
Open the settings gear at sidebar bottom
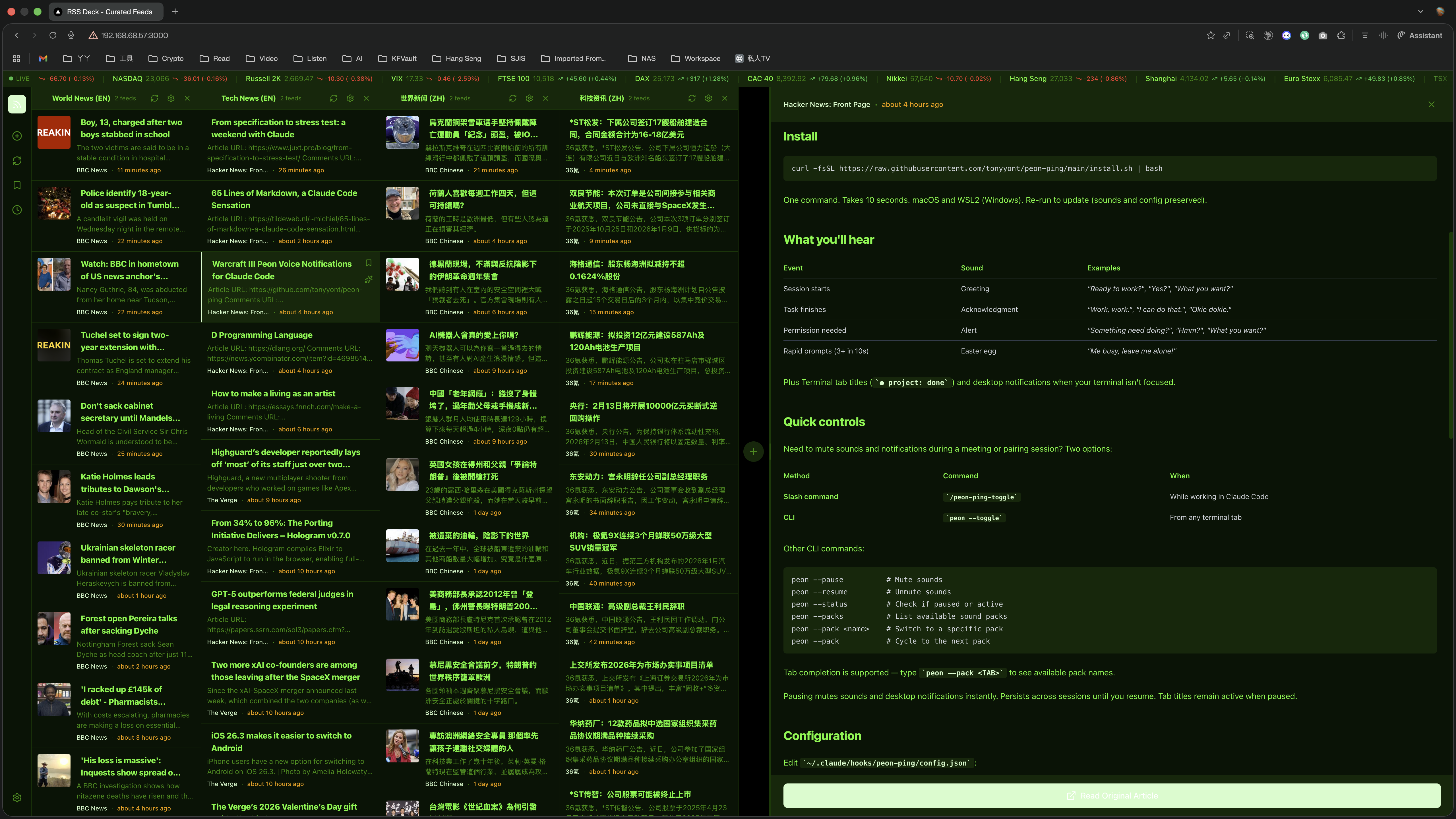[17, 797]
